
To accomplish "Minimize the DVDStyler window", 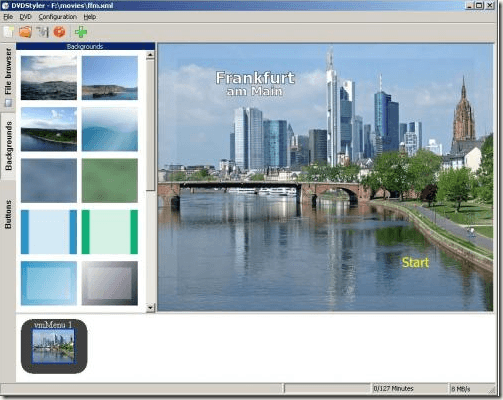I will tap(469, 5).
